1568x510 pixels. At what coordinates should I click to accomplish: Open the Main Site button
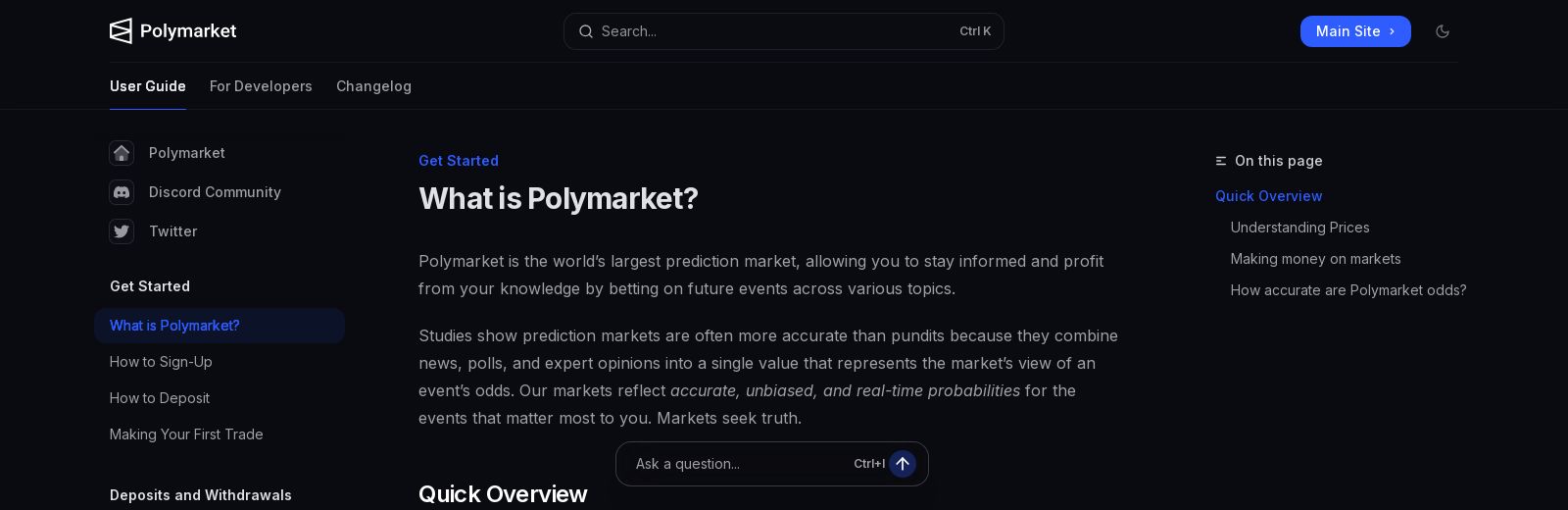tap(1347, 31)
